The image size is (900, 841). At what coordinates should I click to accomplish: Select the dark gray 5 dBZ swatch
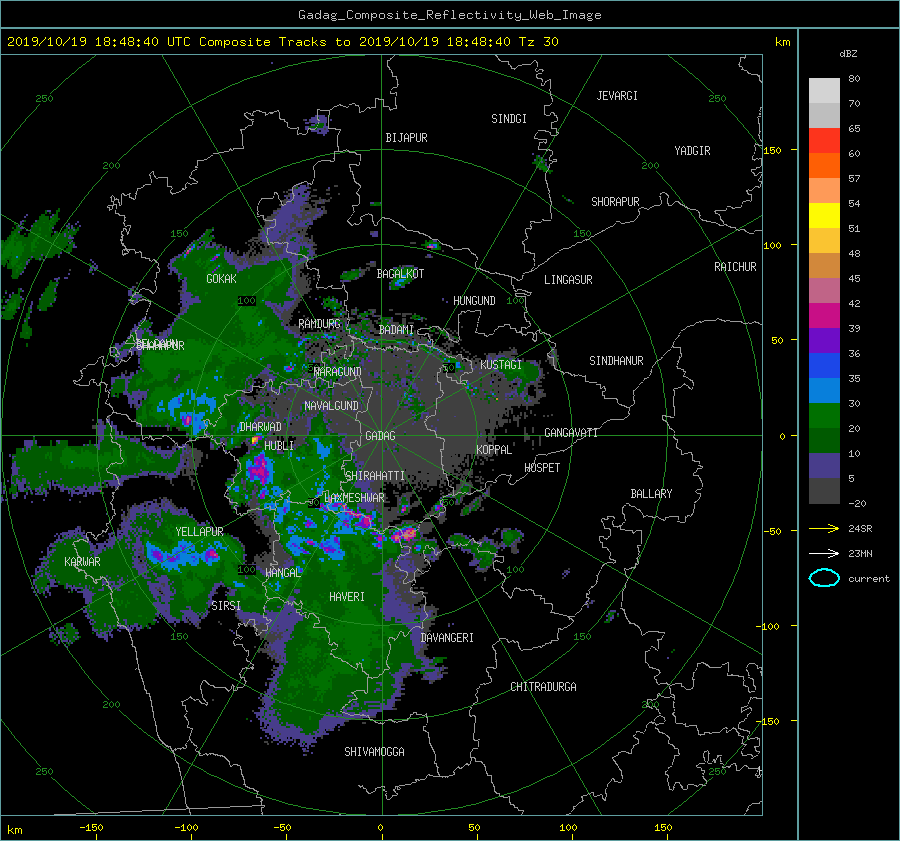pos(824,491)
